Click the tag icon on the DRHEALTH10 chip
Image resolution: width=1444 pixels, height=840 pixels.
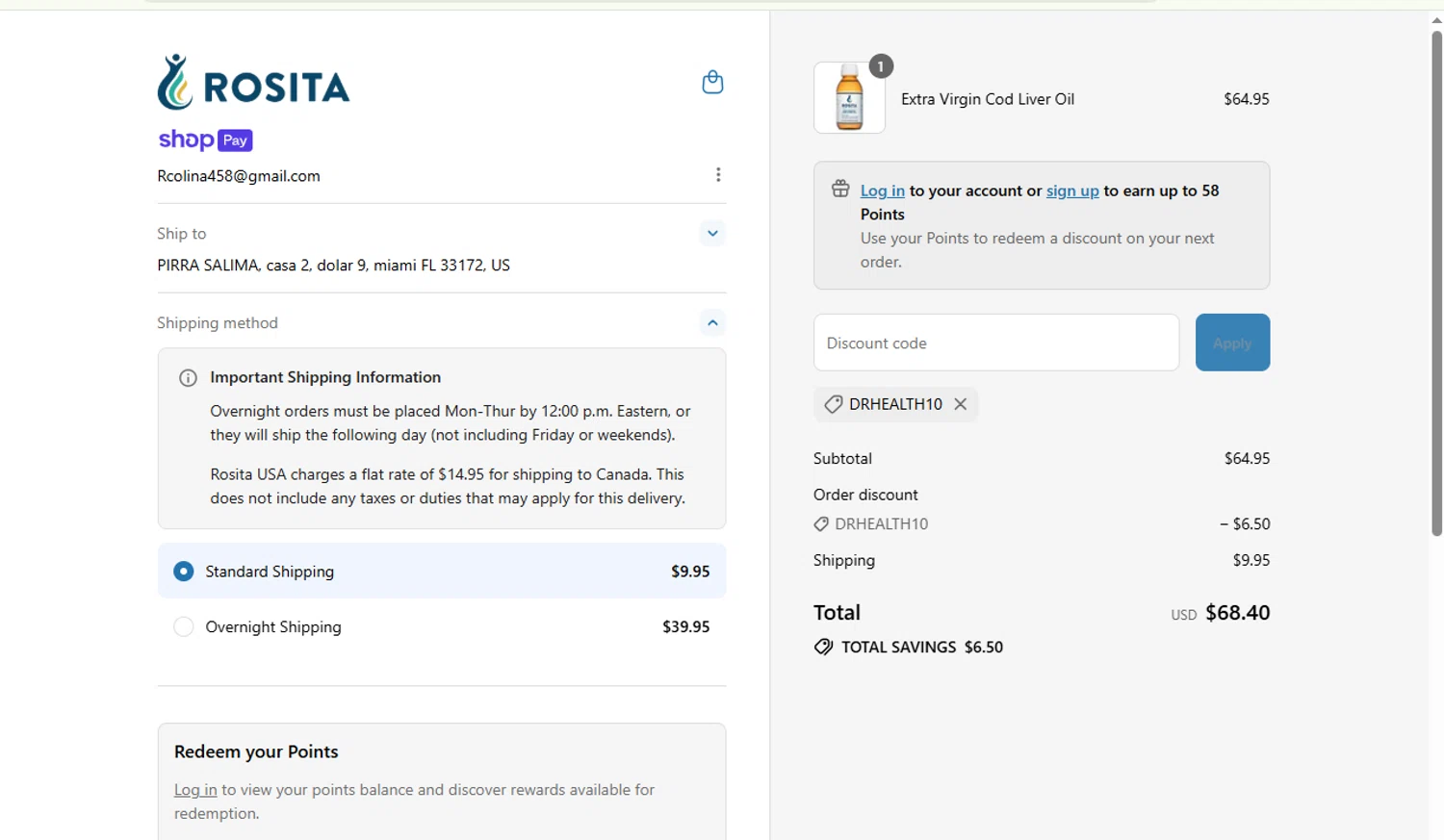(834, 404)
